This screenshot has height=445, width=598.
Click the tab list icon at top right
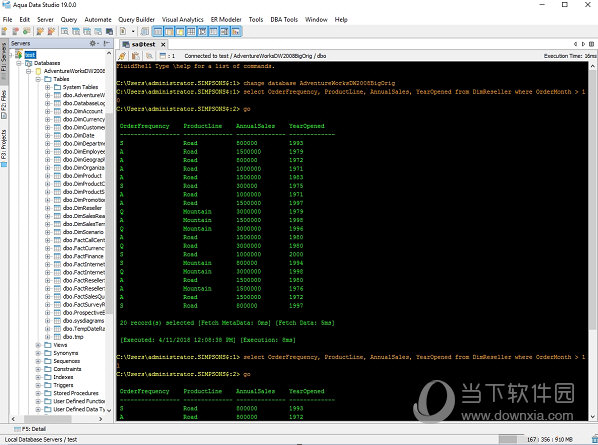[x=592, y=44]
